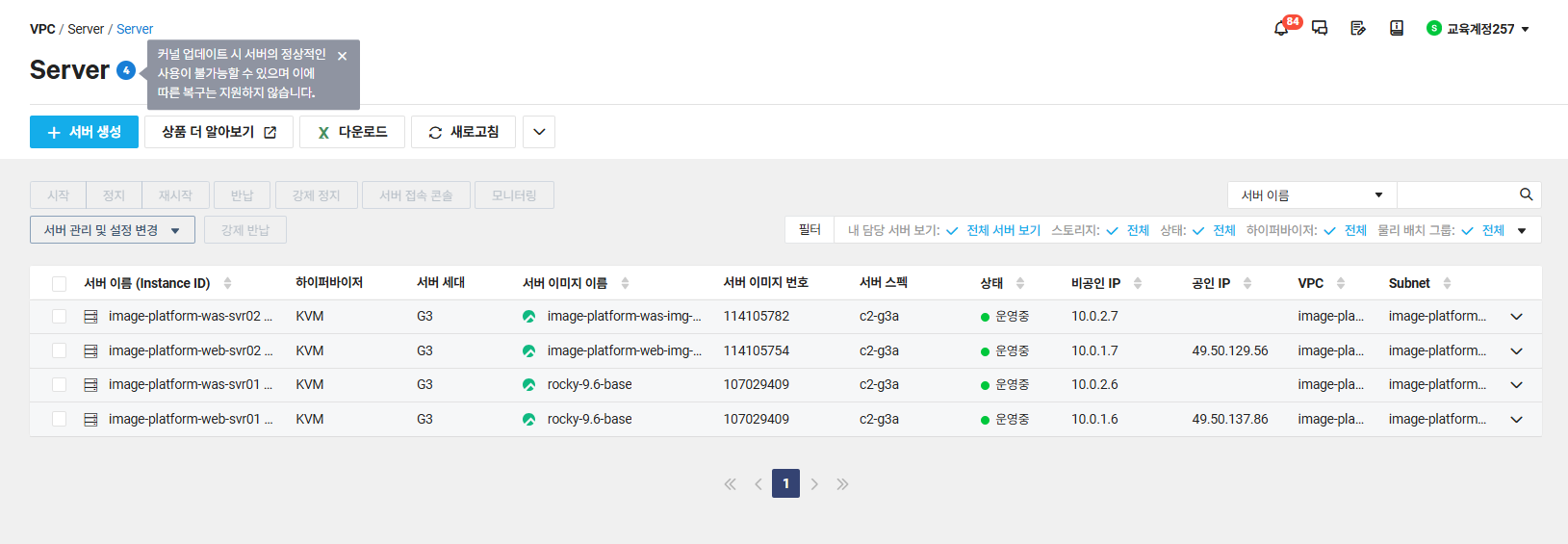Sort by status column arrows
1568x544 pixels.
pyautogui.click(x=1020, y=283)
